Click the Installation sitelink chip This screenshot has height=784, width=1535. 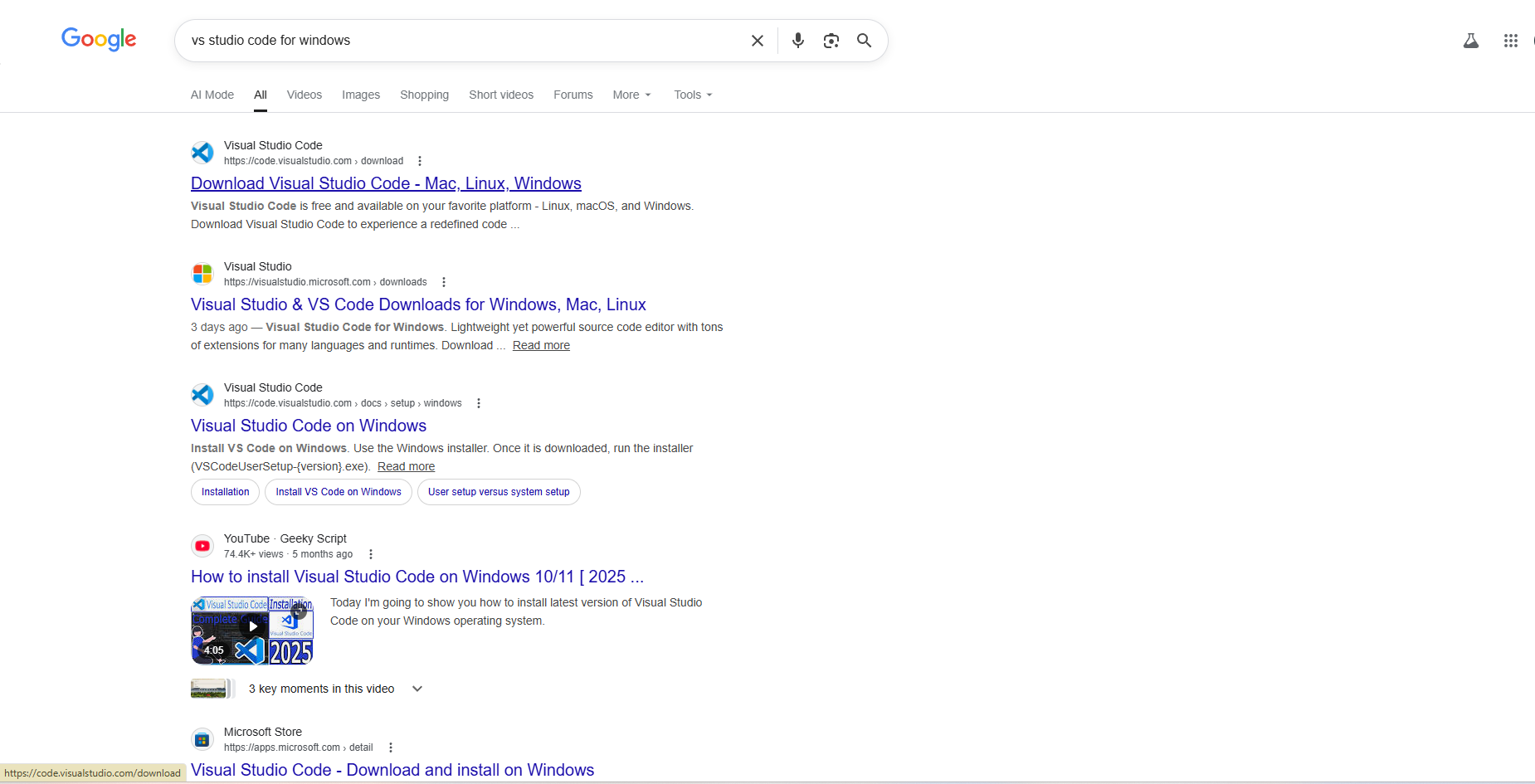[225, 492]
